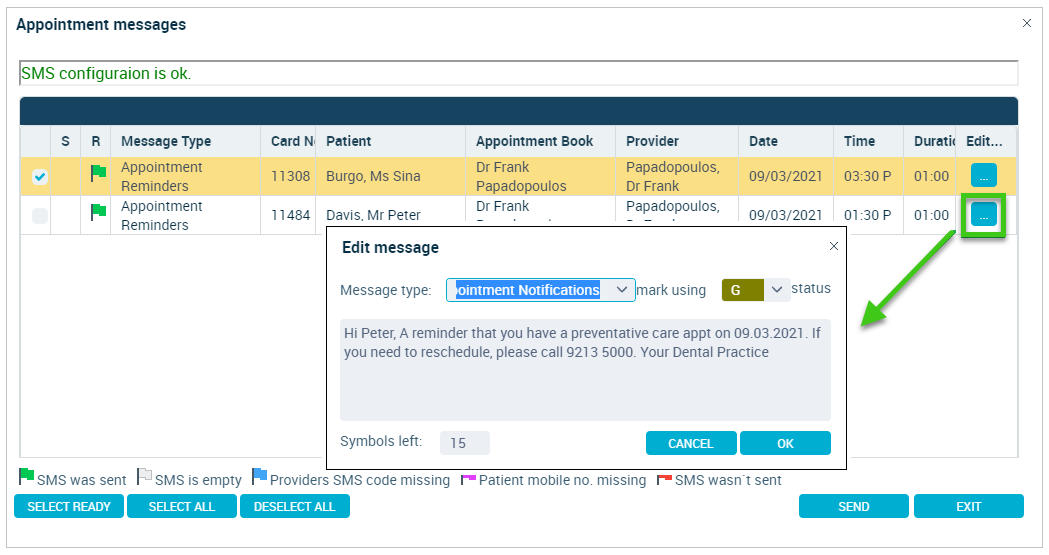
Task: Click the Symbols left counter field
Action: (464, 443)
